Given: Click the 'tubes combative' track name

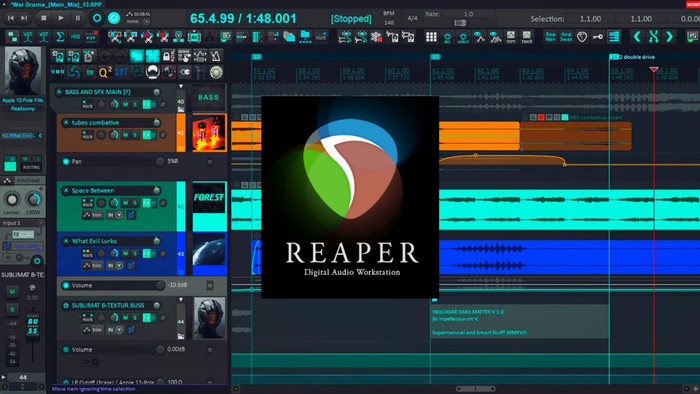Looking at the screenshot, I should 95,122.
